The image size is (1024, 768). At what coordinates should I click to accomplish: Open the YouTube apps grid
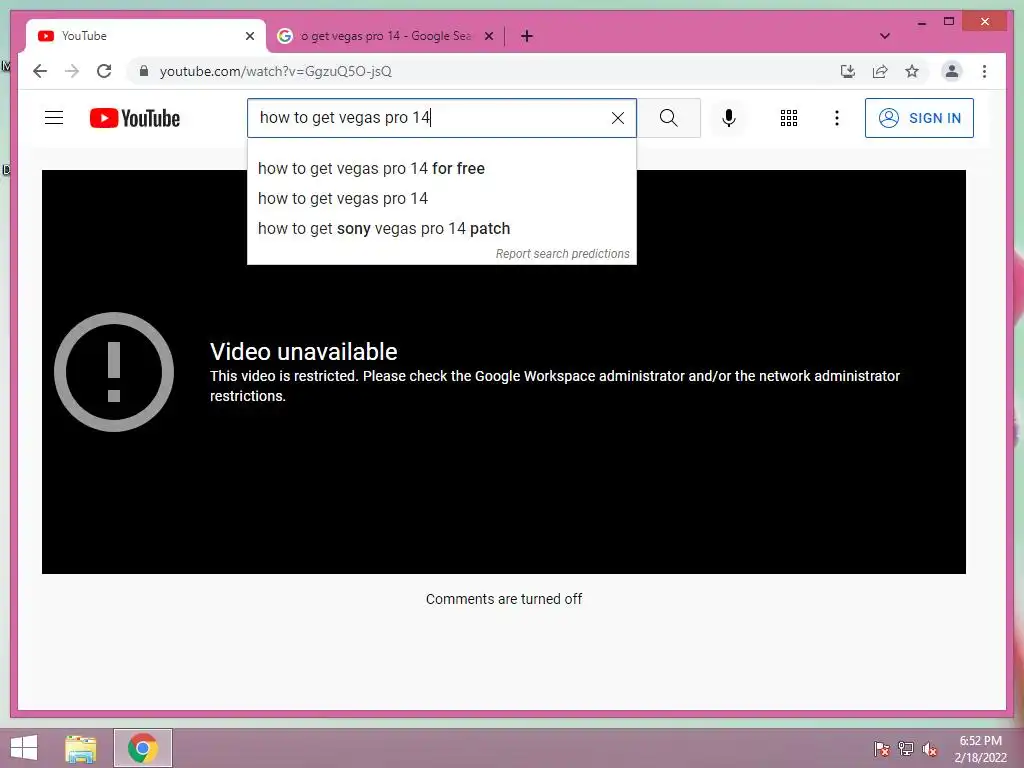[789, 118]
